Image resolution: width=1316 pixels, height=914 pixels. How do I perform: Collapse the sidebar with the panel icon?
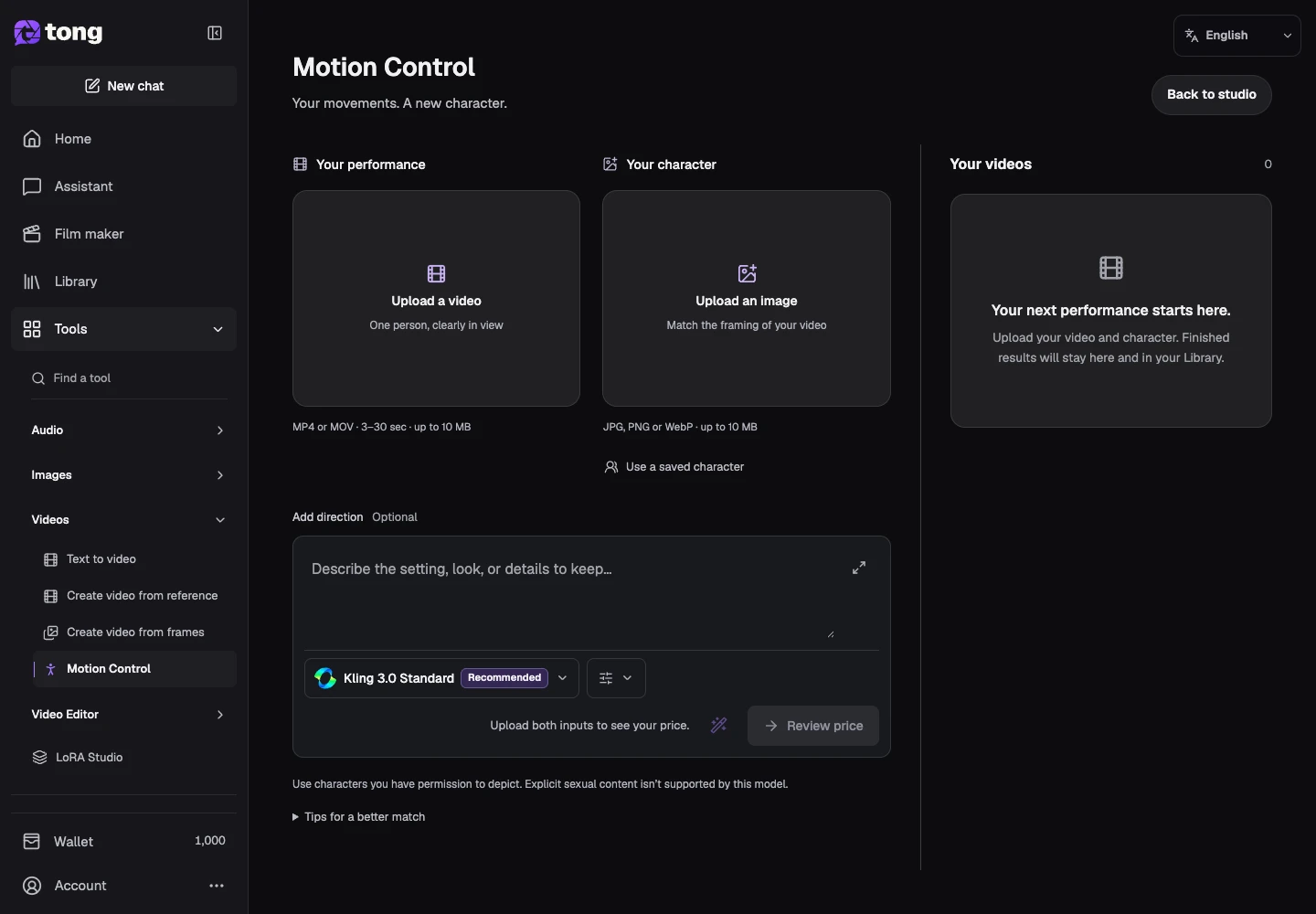215,33
